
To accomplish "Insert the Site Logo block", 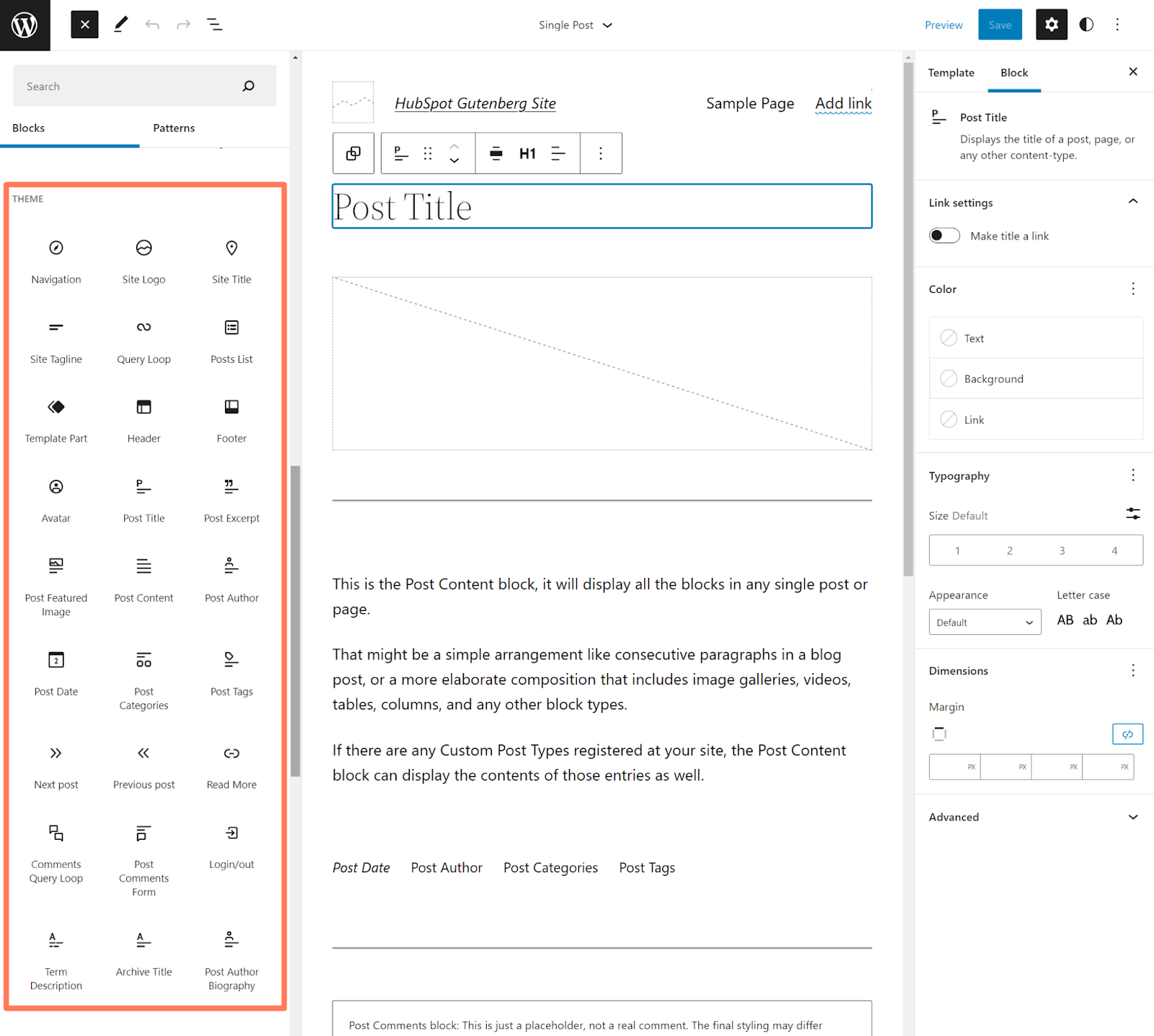I will click(144, 261).
